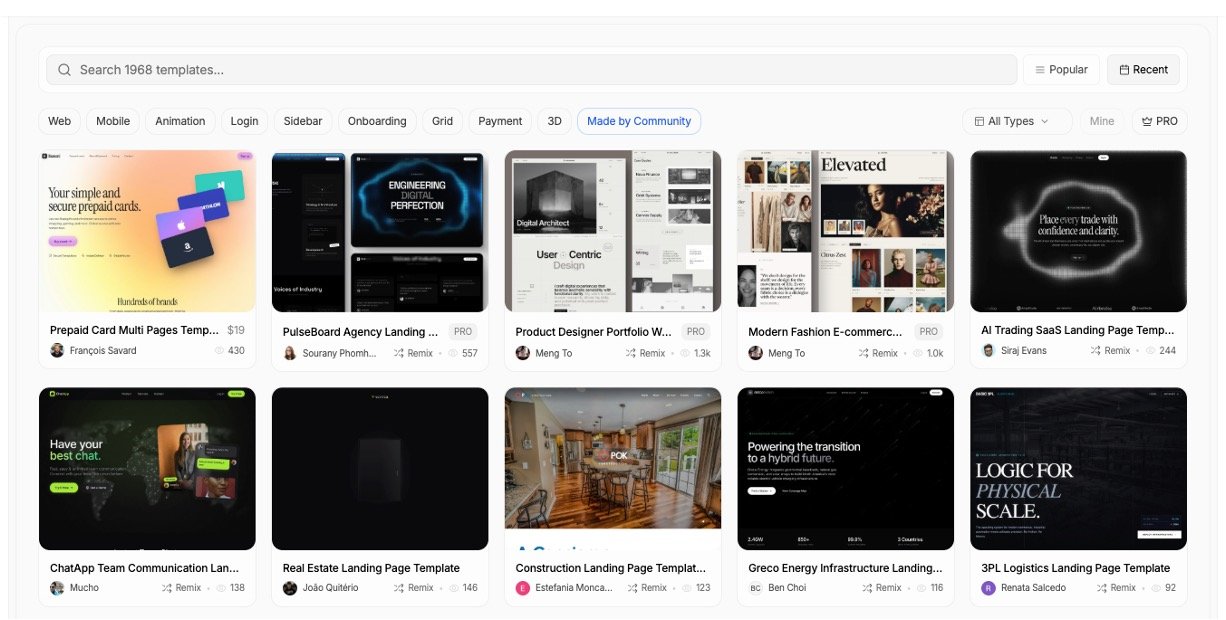Click Remix icon on Modern Fashion E-commerce card
1226x620 pixels.
pos(864,353)
